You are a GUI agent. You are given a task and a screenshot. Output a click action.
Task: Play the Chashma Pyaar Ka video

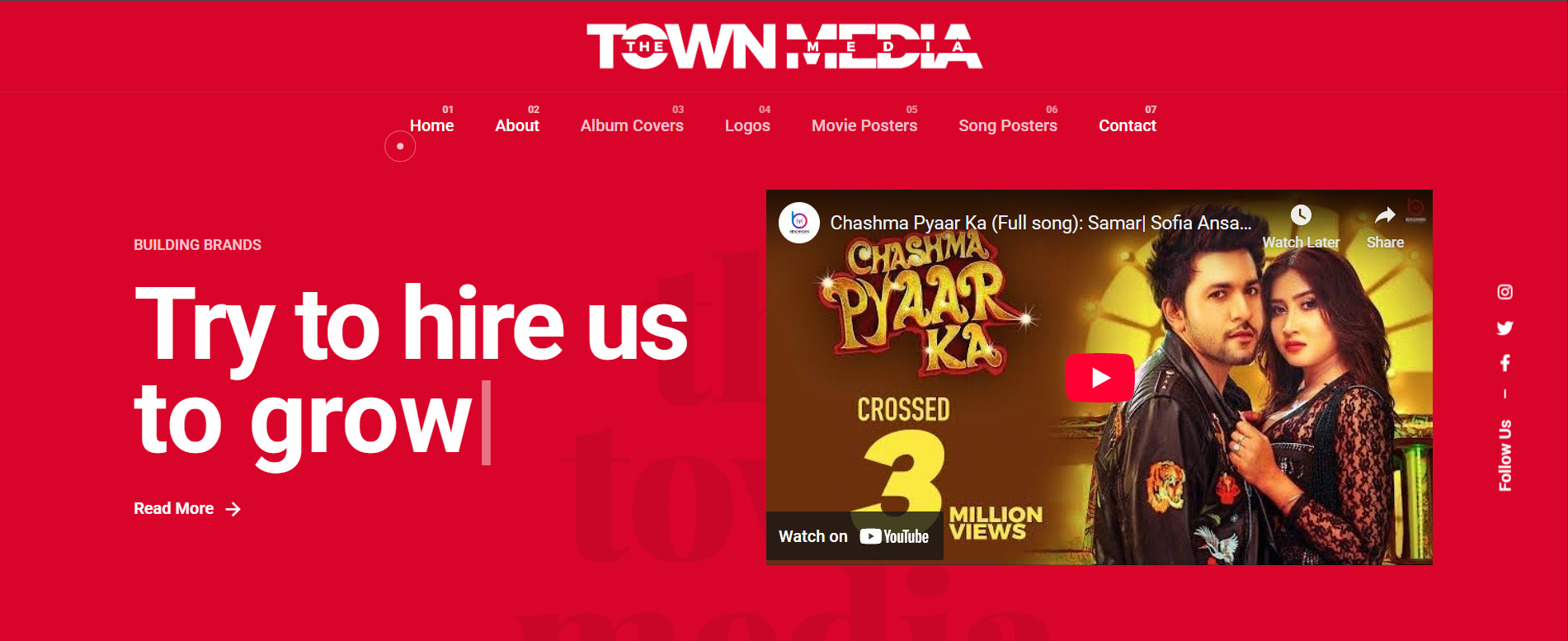pos(1099,378)
